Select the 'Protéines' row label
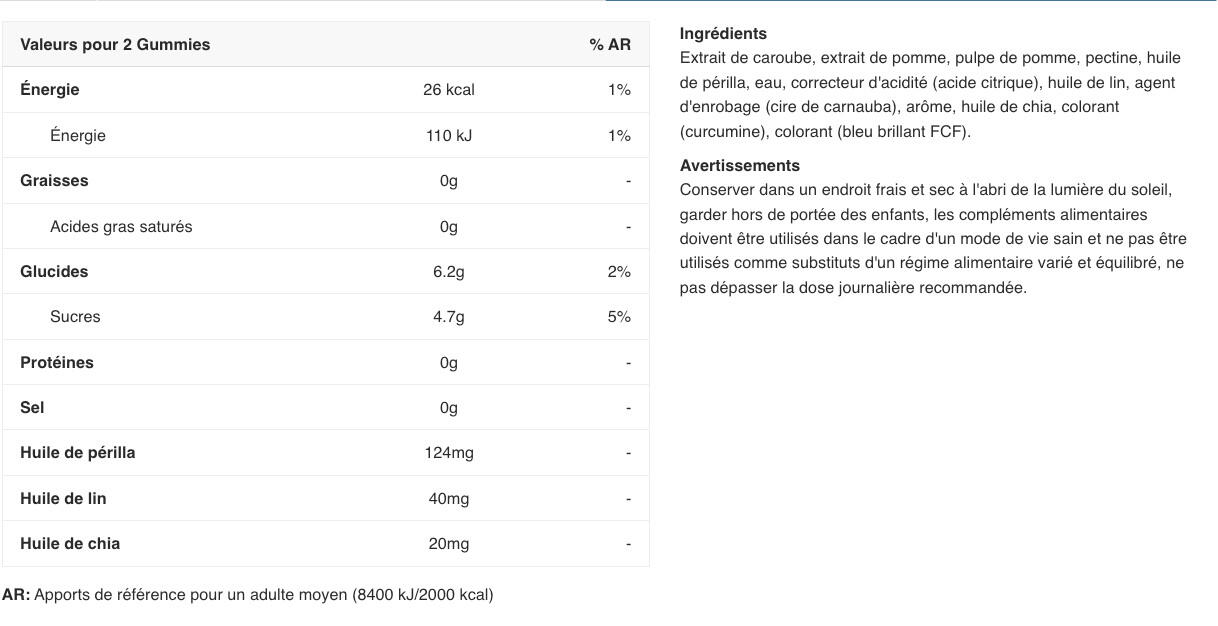The image size is (1218, 626). pos(57,363)
